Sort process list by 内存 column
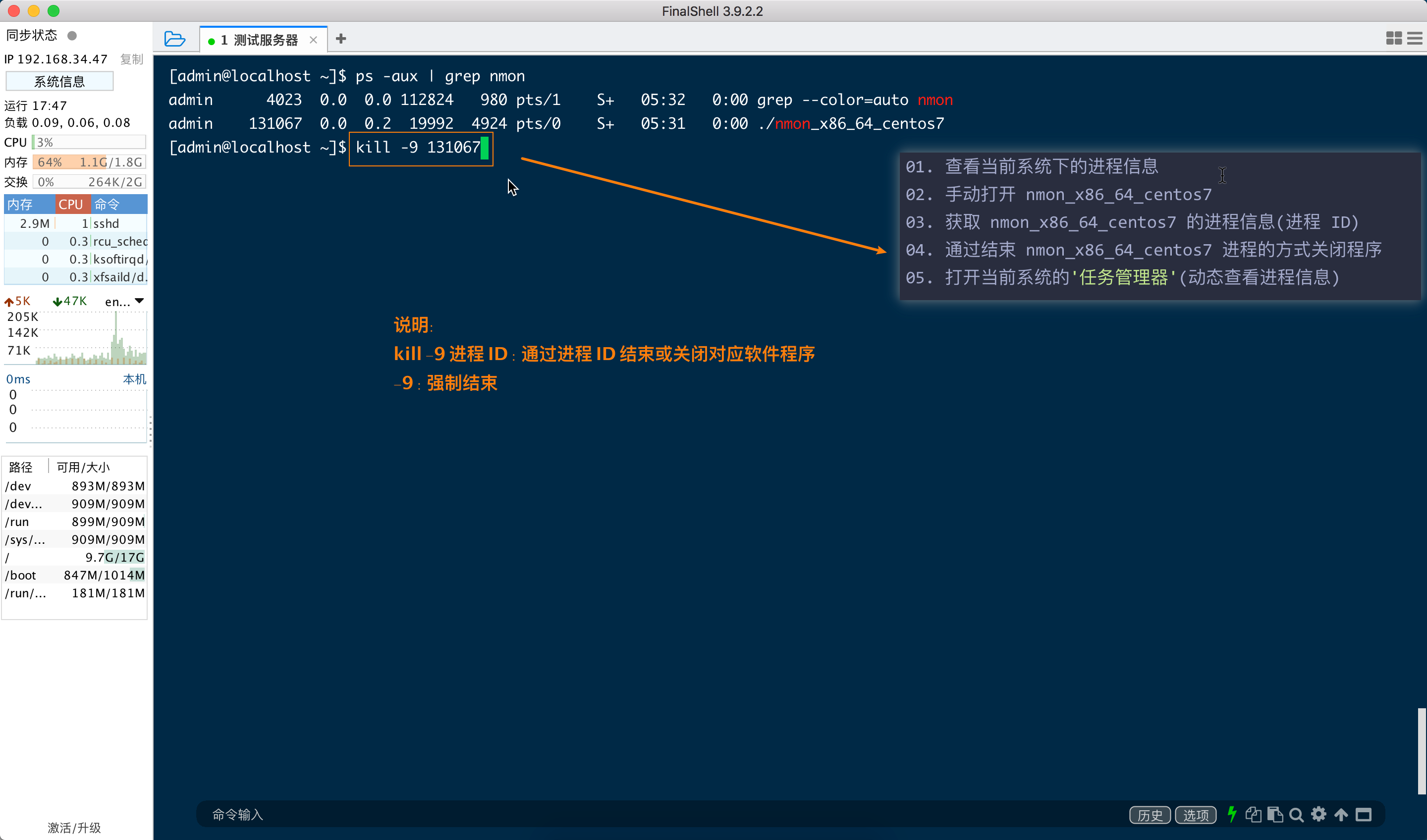This screenshot has width=1427, height=840. [x=20, y=204]
